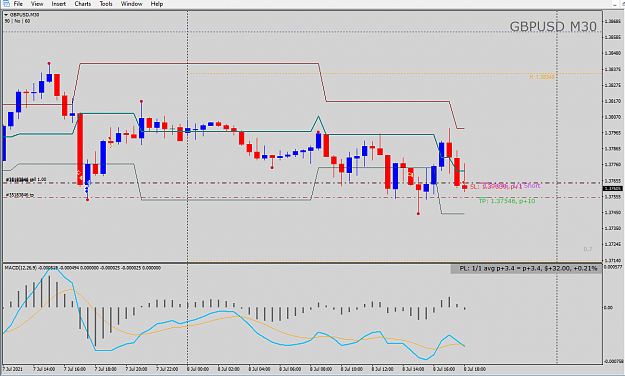Click the '7 Jul 18:00' time axis label
This screenshot has width=625, height=376.
[105, 369]
